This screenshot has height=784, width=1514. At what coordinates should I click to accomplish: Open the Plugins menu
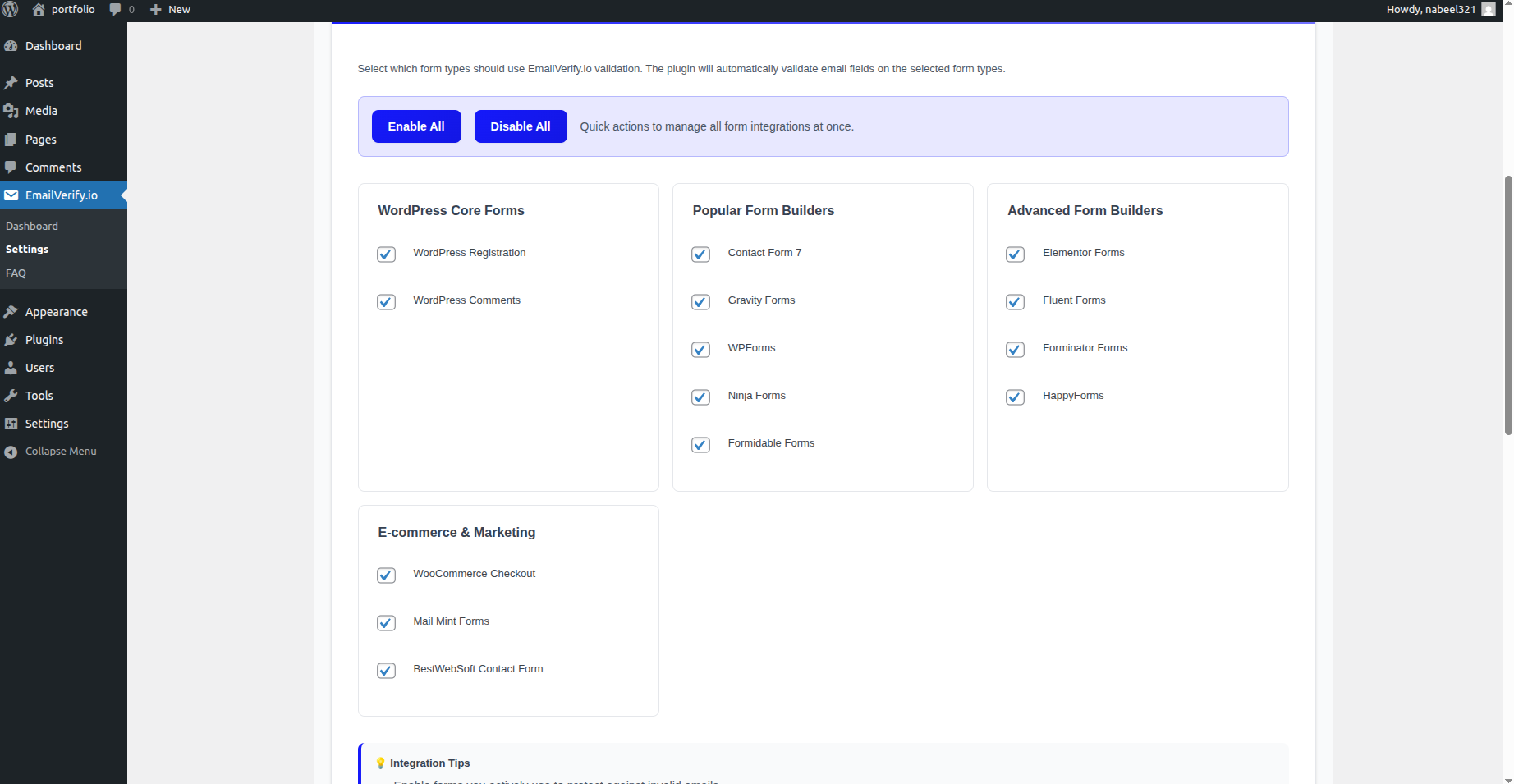(63, 340)
